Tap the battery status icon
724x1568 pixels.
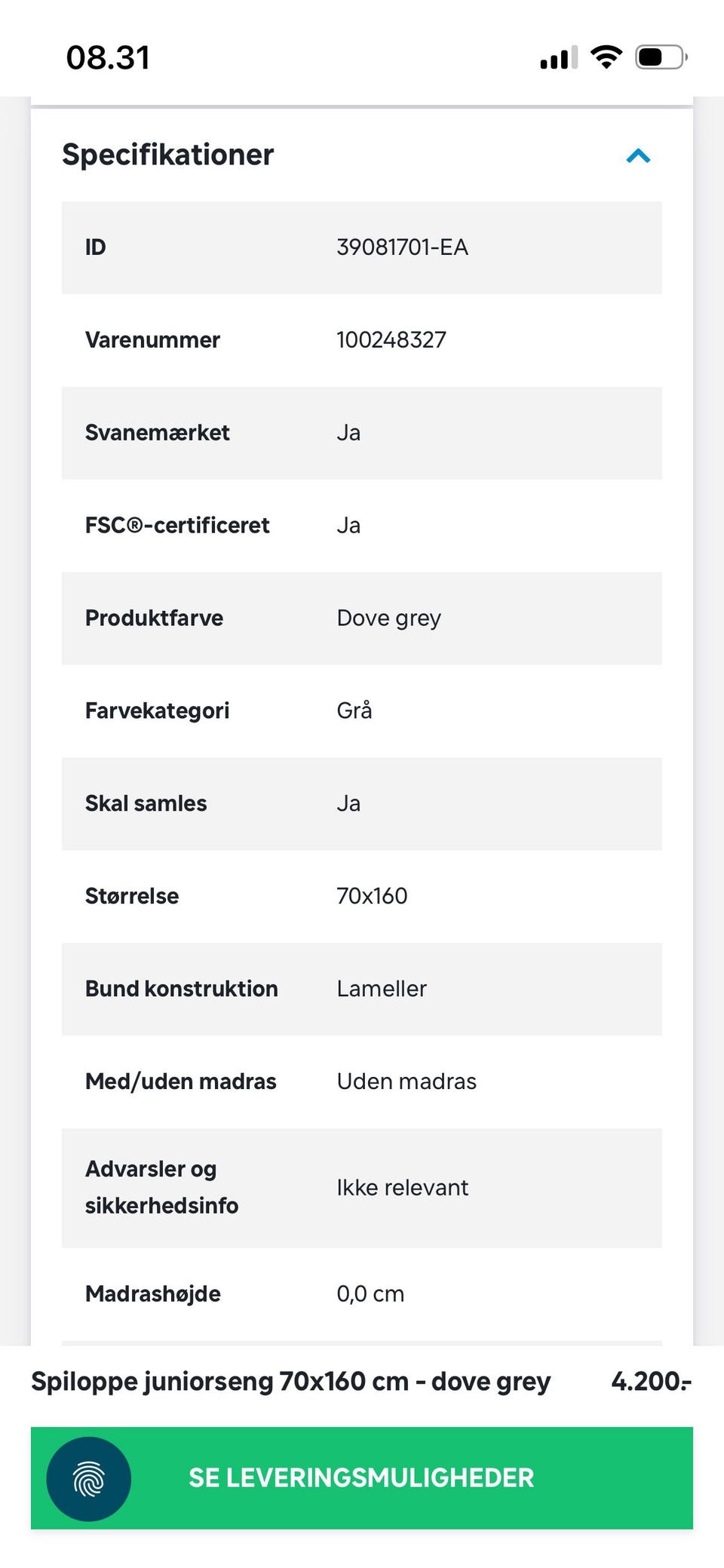[x=661, y=57]
